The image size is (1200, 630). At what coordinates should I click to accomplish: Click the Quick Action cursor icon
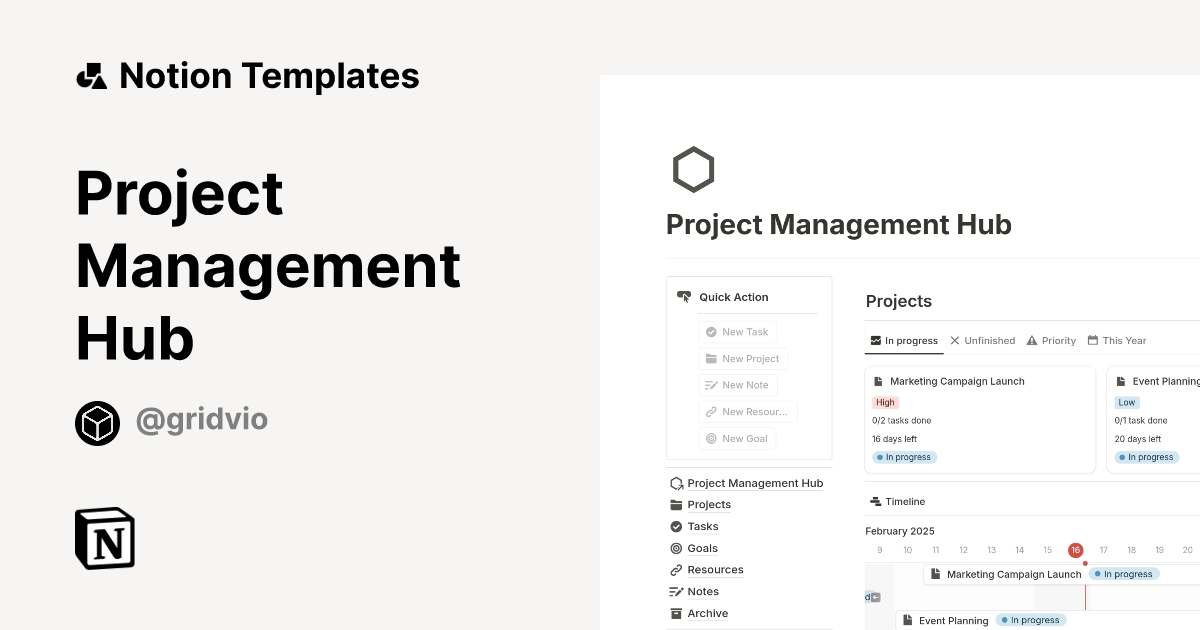click(x=685, y=296)
